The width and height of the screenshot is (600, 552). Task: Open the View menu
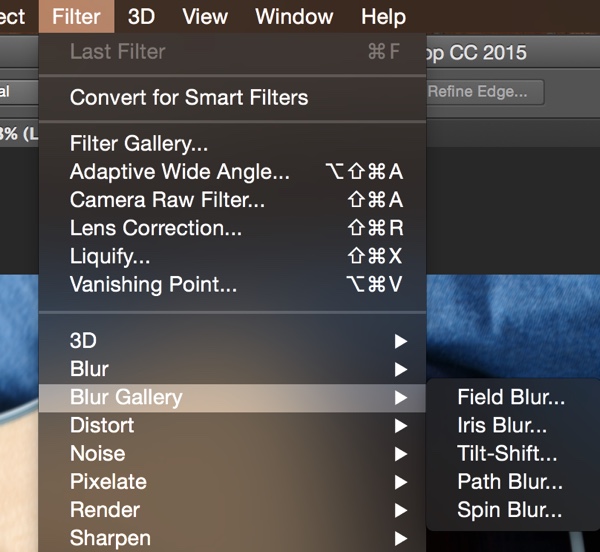click(x=205, y=17)
